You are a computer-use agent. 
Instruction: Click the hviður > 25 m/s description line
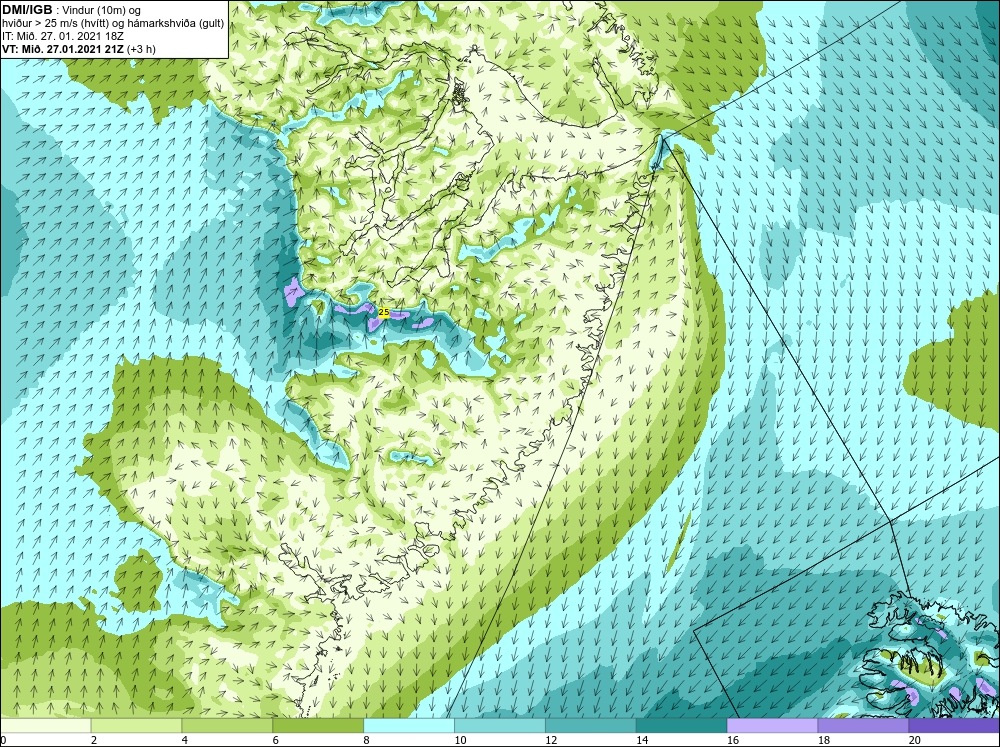(x=112, y=24)
